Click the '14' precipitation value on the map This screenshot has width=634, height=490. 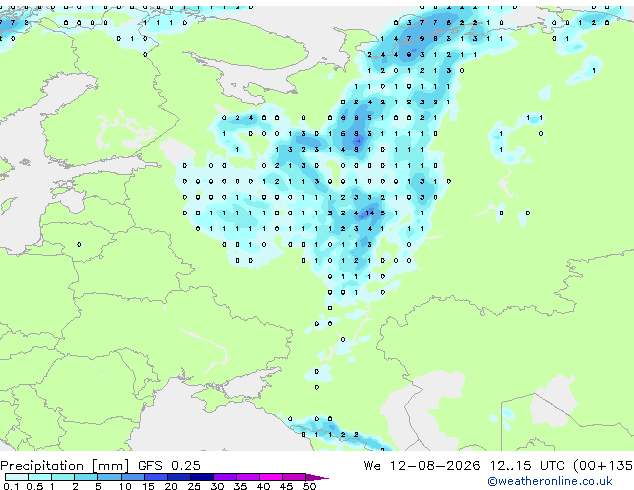click(370, 213)
